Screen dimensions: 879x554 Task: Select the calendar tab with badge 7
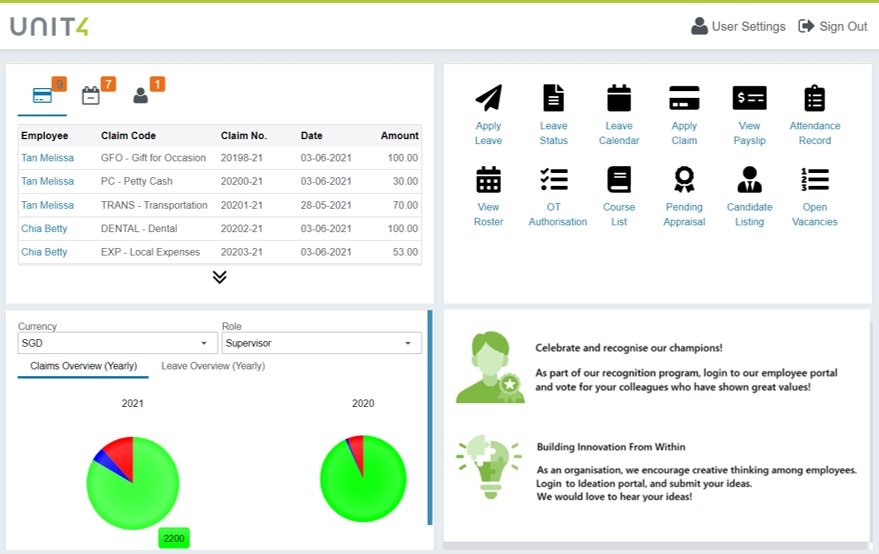point(91,95)
